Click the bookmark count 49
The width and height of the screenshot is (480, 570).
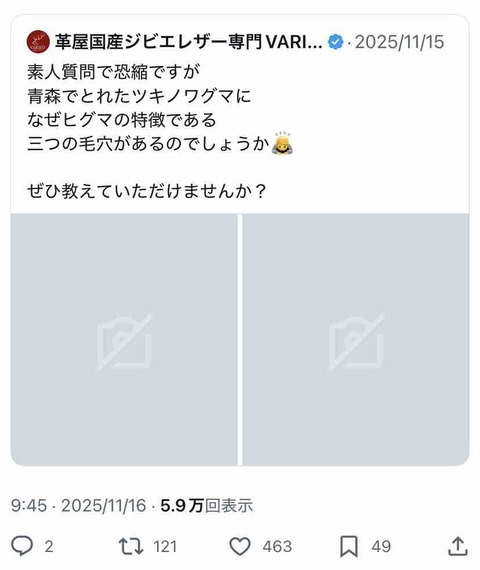tap(381, 546)
